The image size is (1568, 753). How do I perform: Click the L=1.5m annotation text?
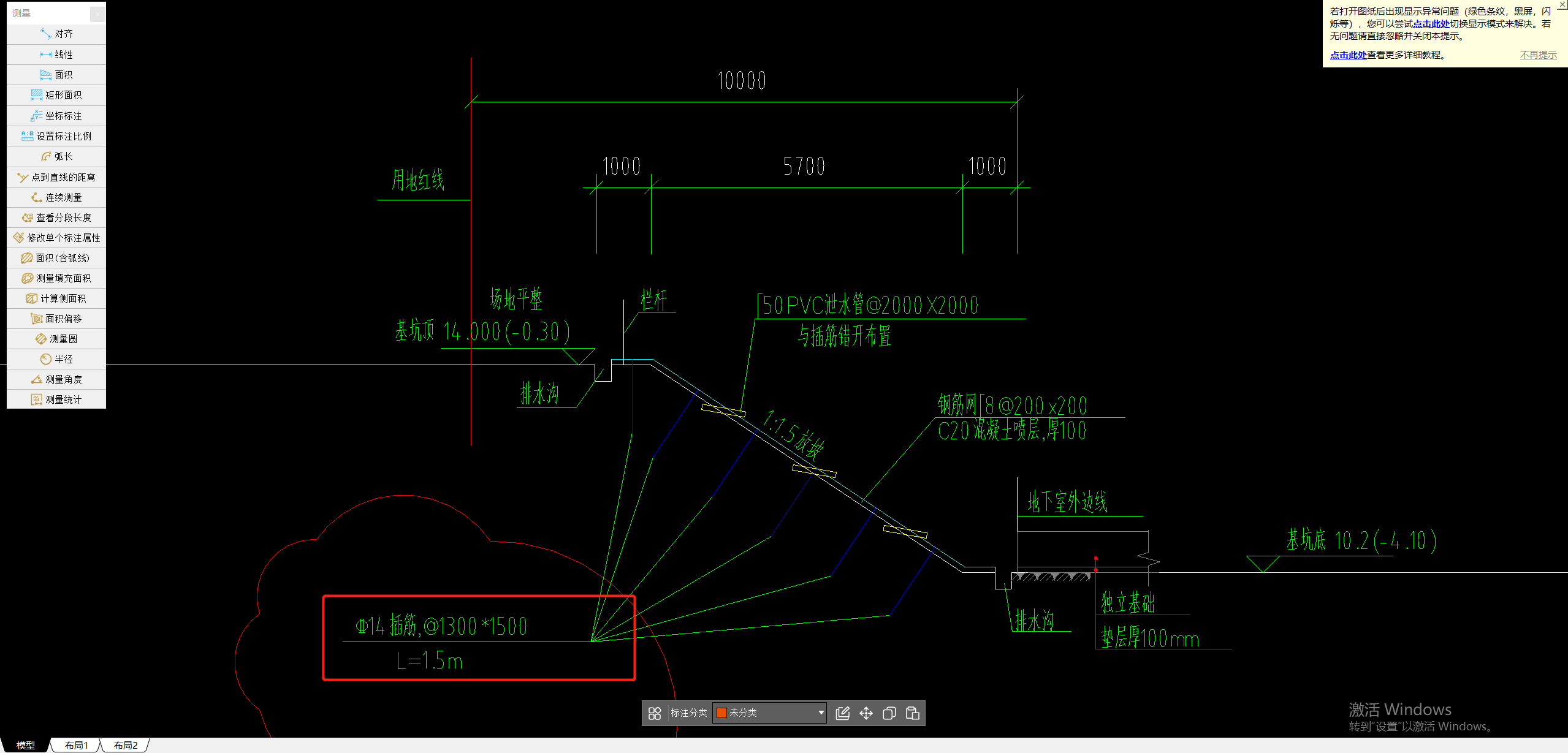(x=429, y=661)
